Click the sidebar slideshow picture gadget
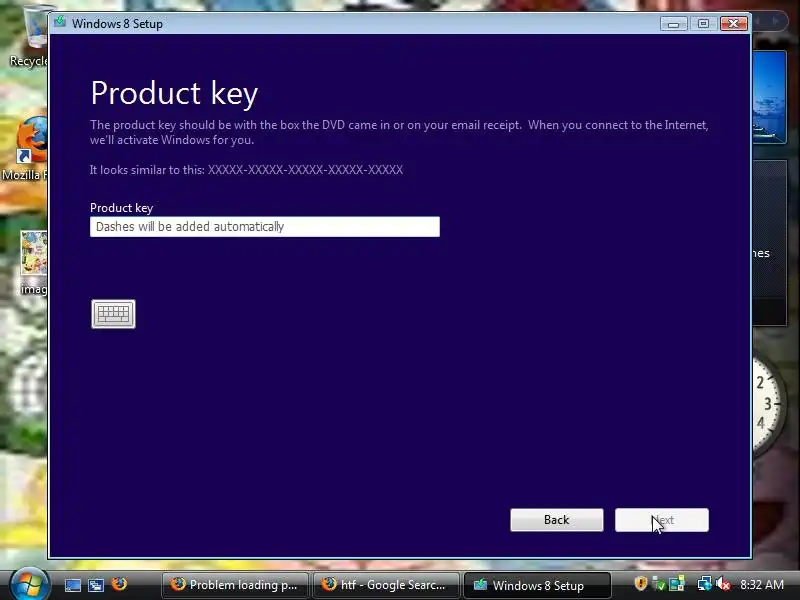The width and height of the screenshot is (800, 600). pyautogui.click(x=769, y=97)
